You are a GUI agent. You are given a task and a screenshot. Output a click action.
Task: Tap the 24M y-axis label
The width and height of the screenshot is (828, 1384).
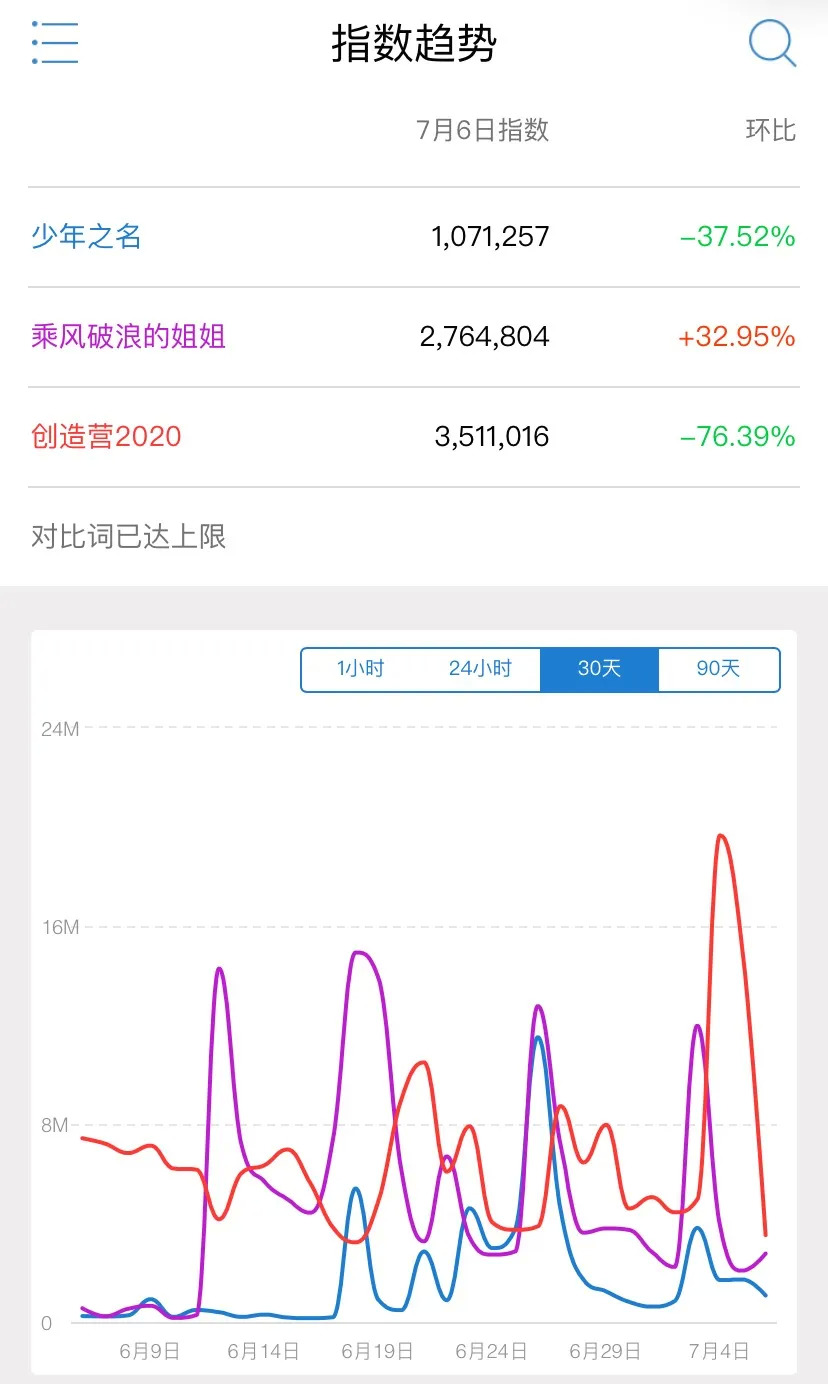(60, 729)
